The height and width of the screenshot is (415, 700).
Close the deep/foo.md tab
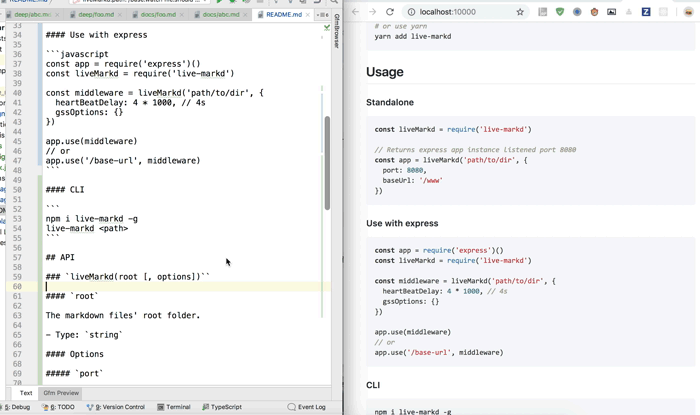[x=120, y=15]
